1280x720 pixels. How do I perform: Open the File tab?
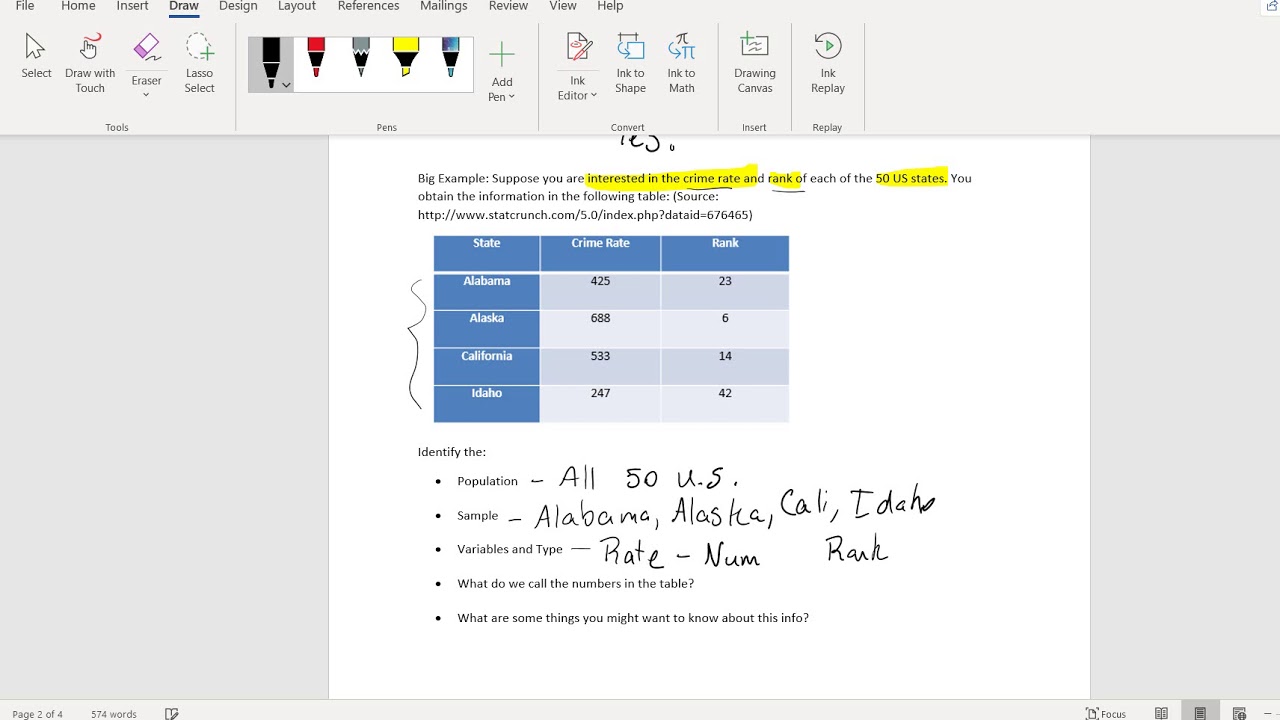[x=25, y=6]
